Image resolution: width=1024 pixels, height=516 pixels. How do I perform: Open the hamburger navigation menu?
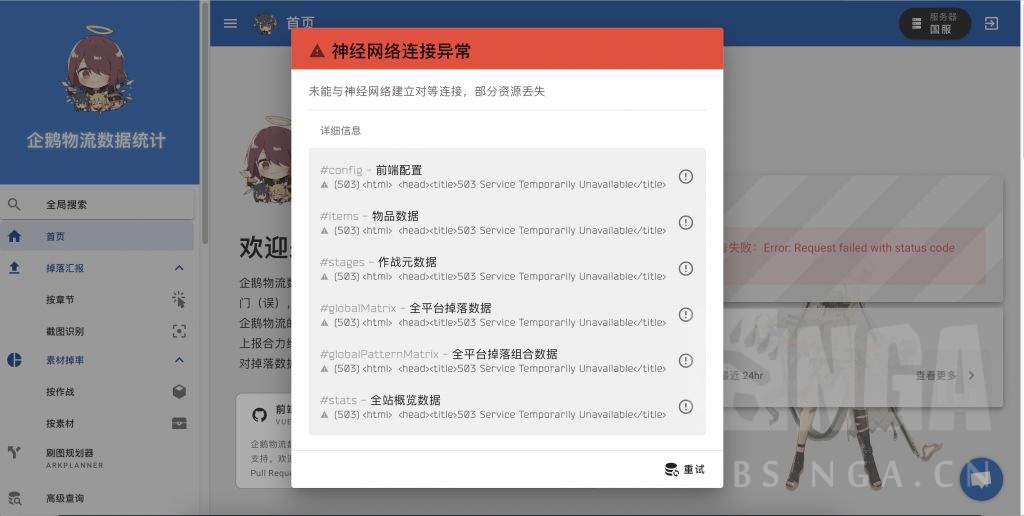click(230, 23)
